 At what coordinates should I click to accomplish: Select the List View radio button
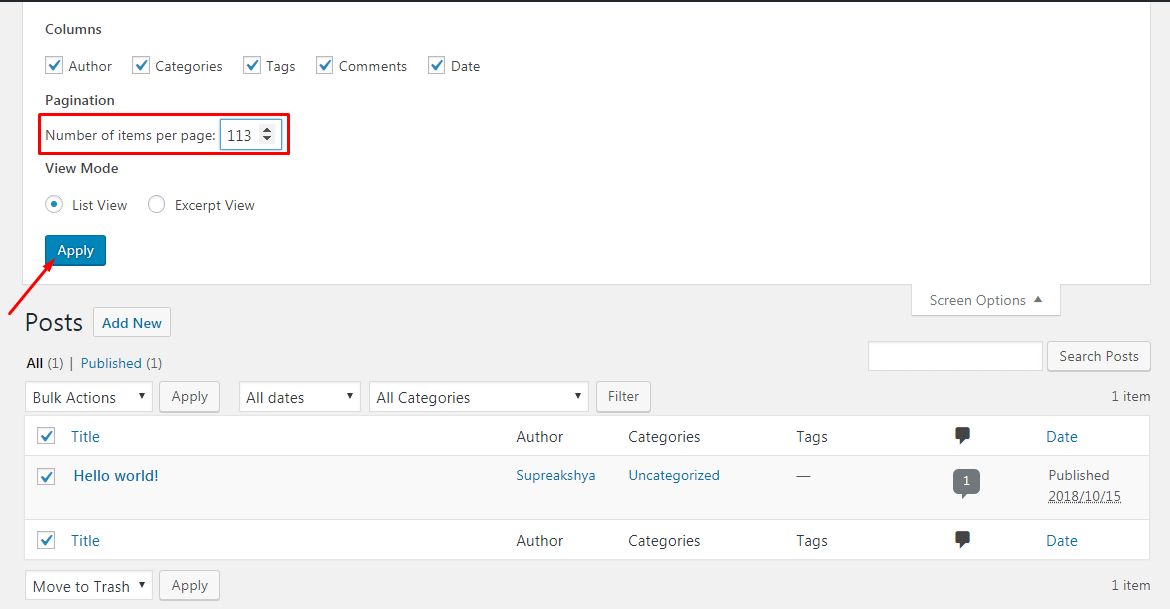tap(54, 204)
